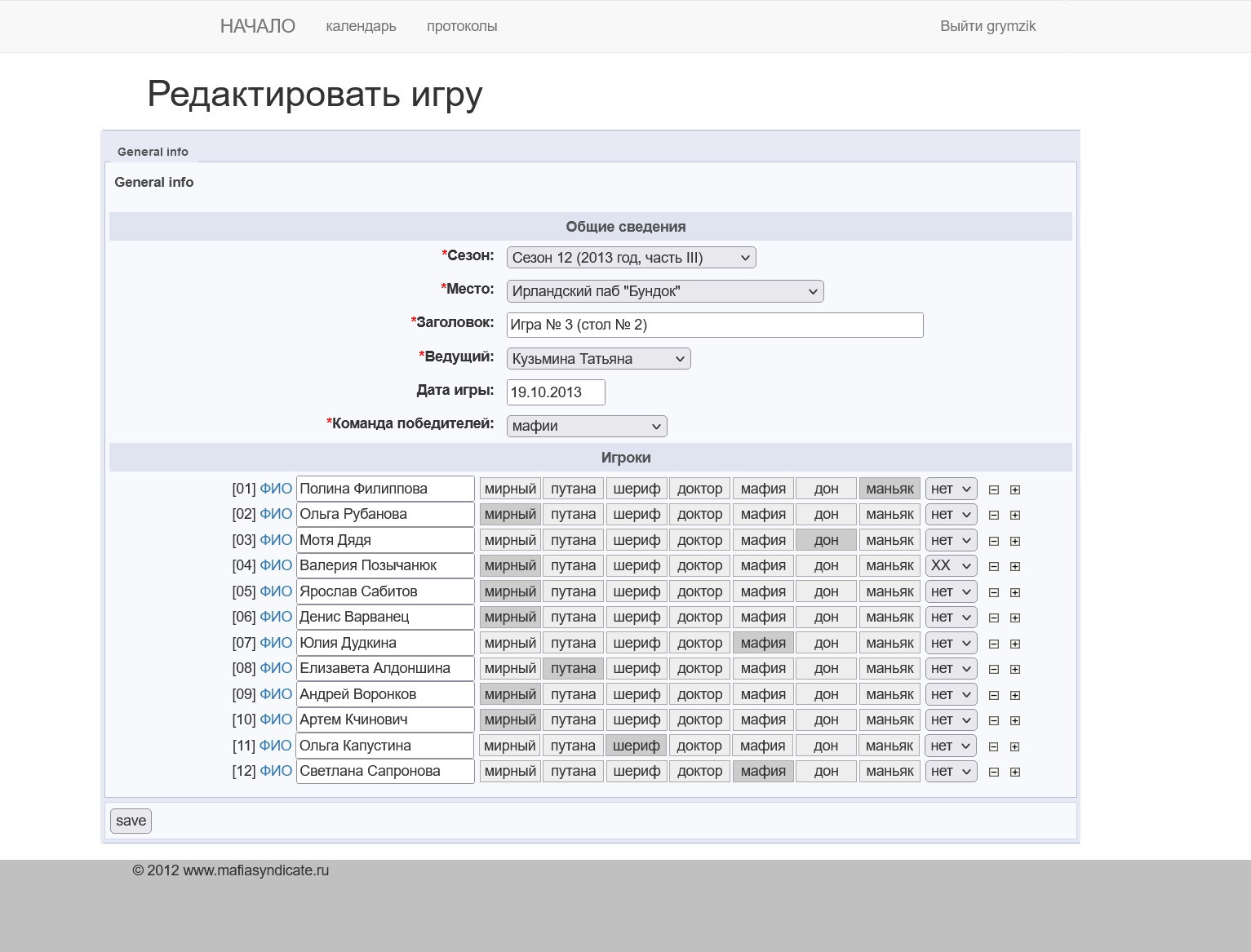Select the General info tab
The image size is (1251, 952).
153,152
